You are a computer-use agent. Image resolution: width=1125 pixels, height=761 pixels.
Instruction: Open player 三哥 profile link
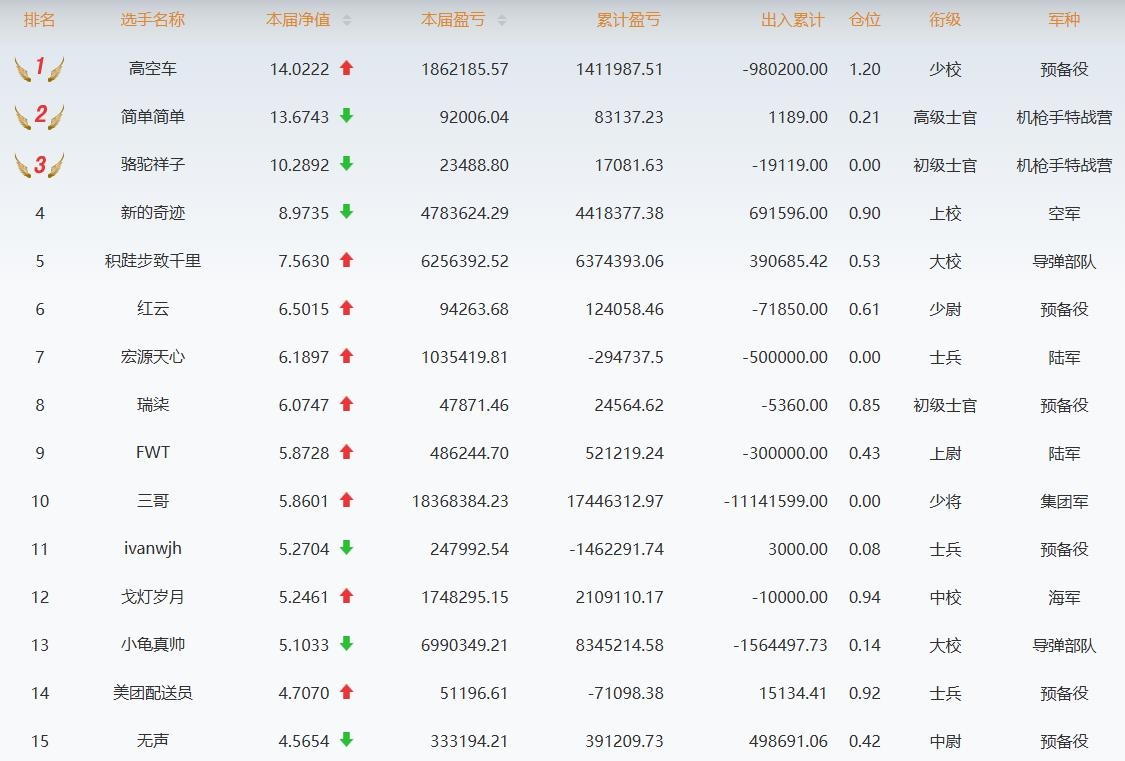tap(153, 501)
